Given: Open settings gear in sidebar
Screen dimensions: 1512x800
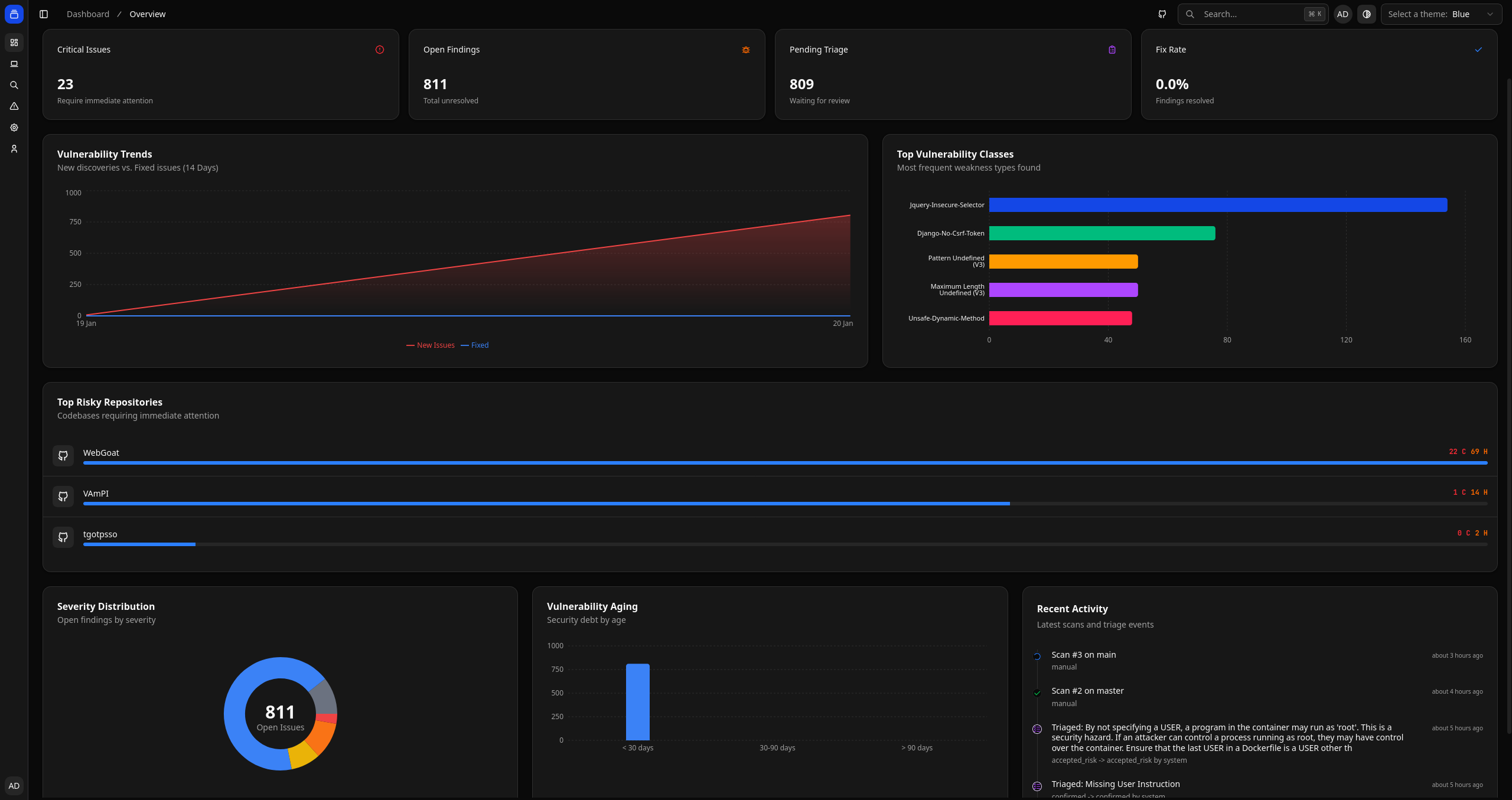Looking at the screenshot, I should pos(14,128).
